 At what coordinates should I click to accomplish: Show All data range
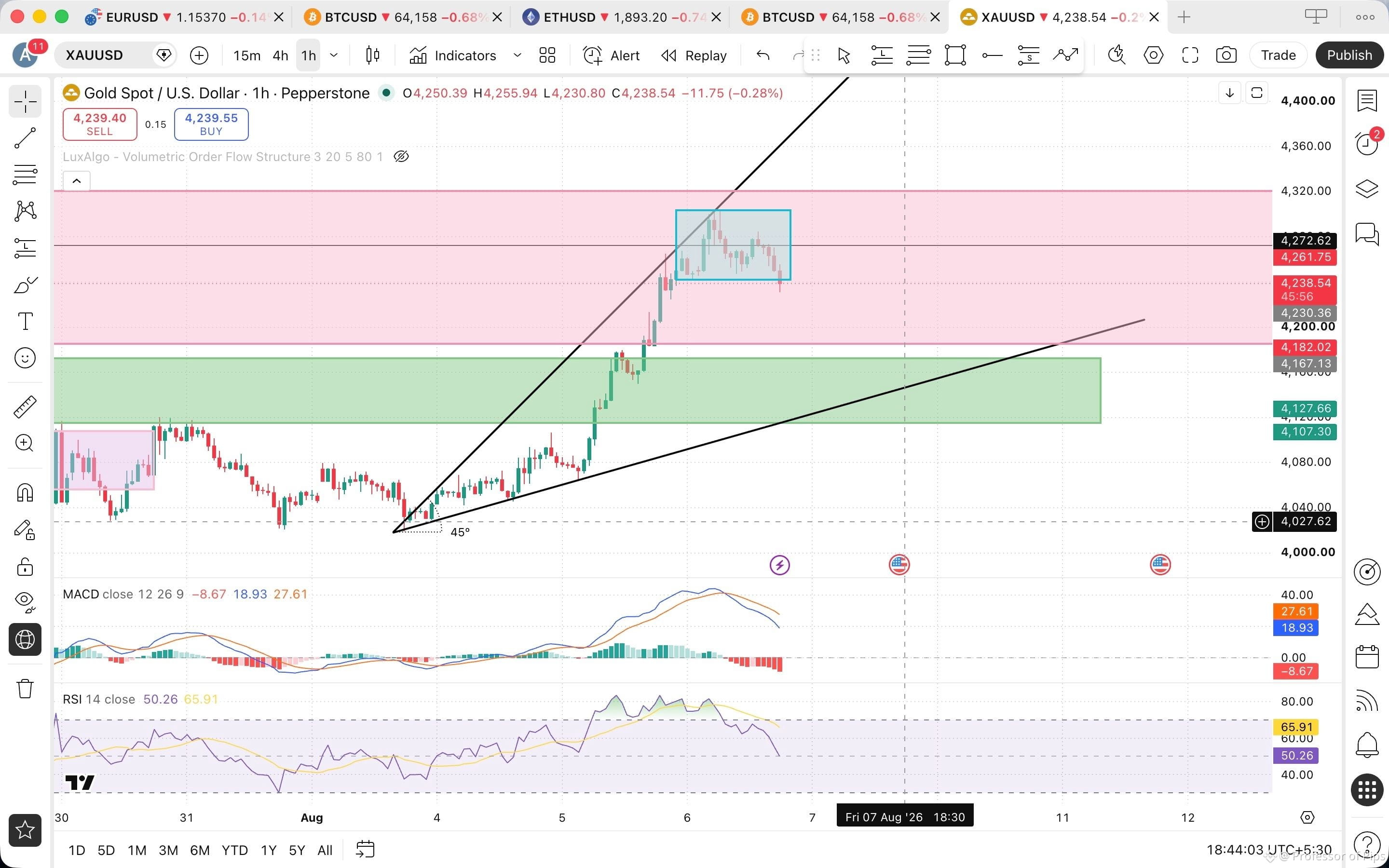[x=325, y=850]
